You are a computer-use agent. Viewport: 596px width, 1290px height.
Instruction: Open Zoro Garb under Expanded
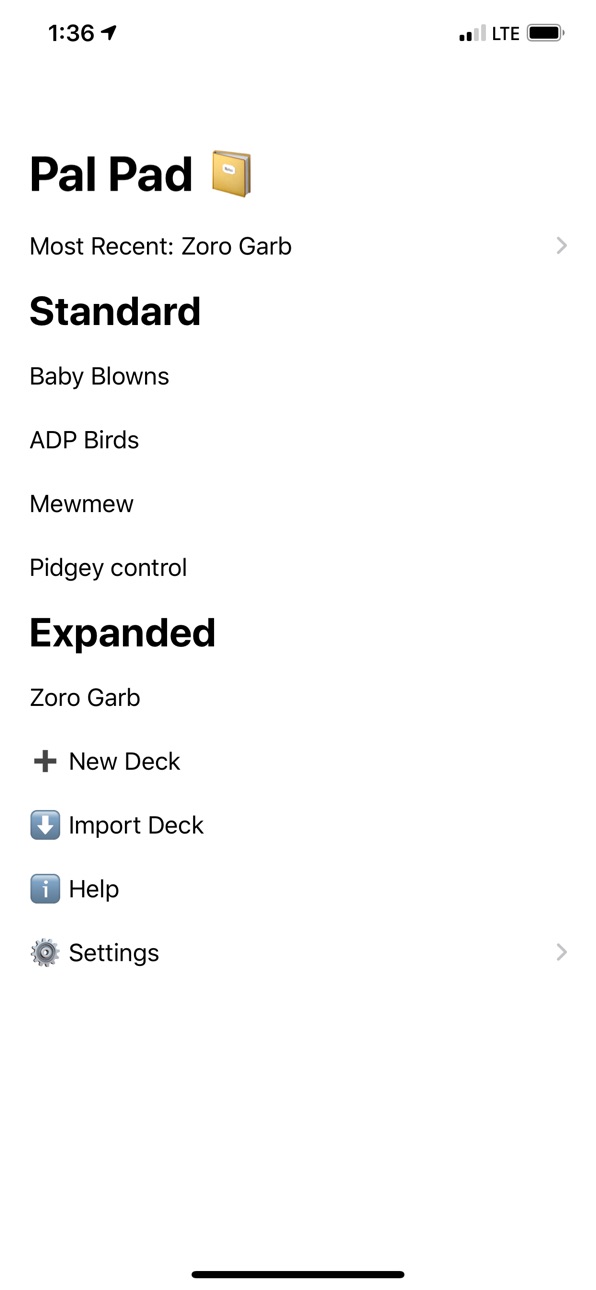pyautogui.click(x=85, y=698)
